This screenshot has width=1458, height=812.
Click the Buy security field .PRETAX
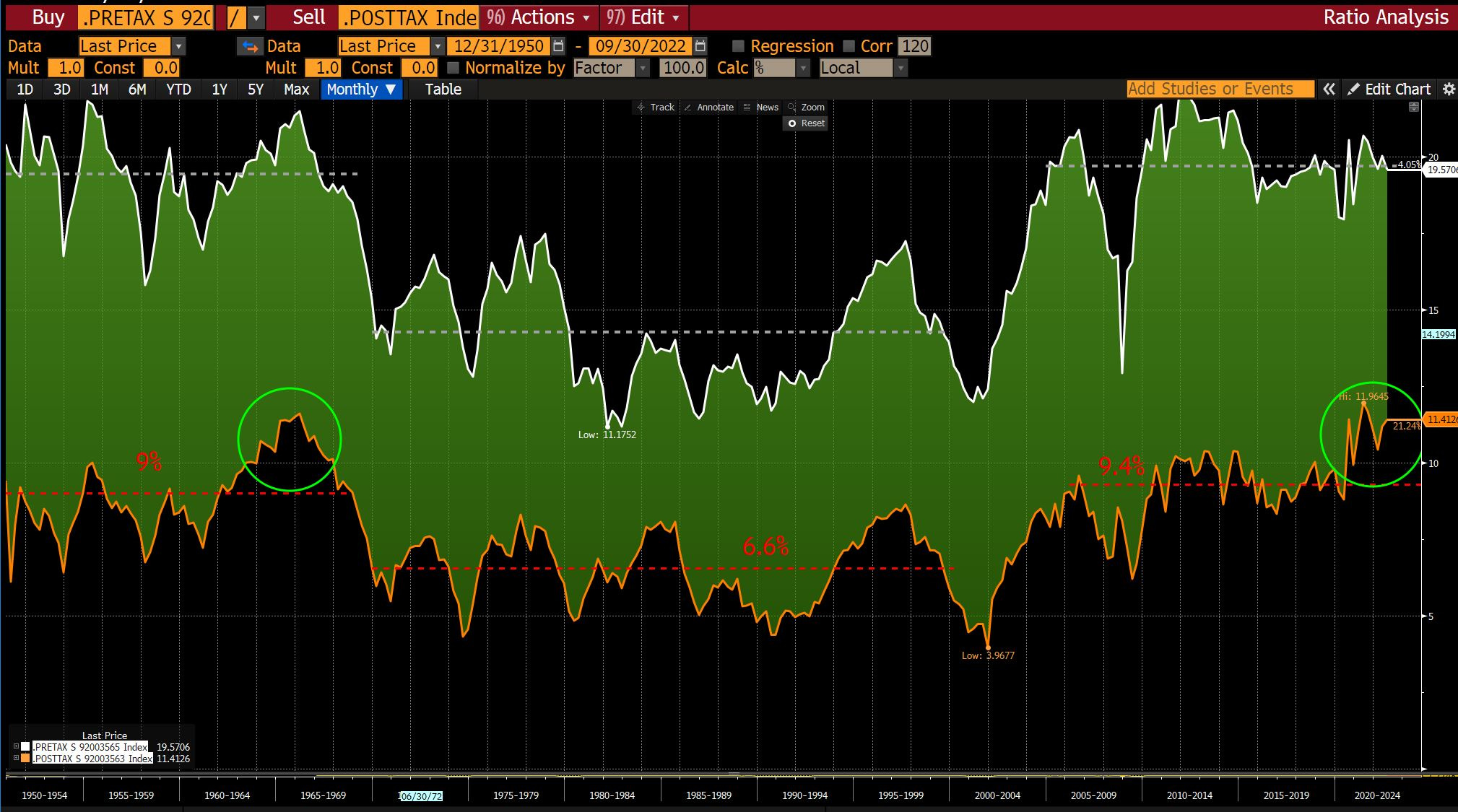point(147,17)
